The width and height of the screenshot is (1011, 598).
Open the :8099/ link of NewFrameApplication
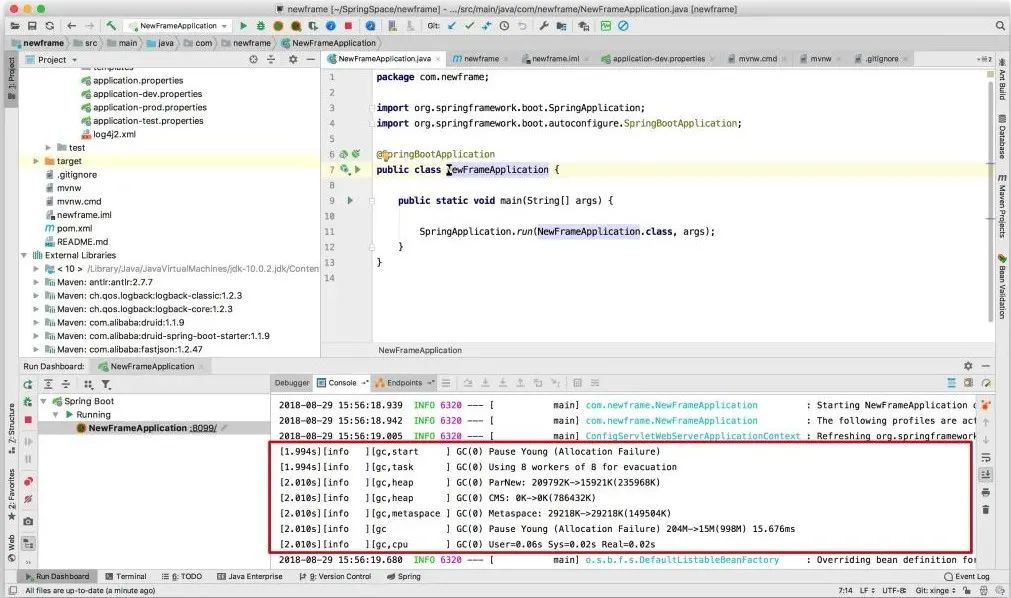coord(202,428)
